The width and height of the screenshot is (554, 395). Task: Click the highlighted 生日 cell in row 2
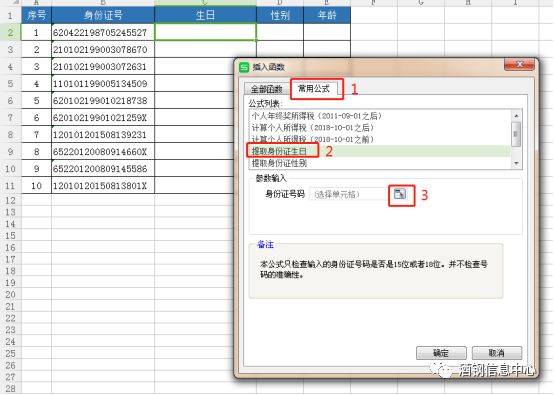(205, 32)
